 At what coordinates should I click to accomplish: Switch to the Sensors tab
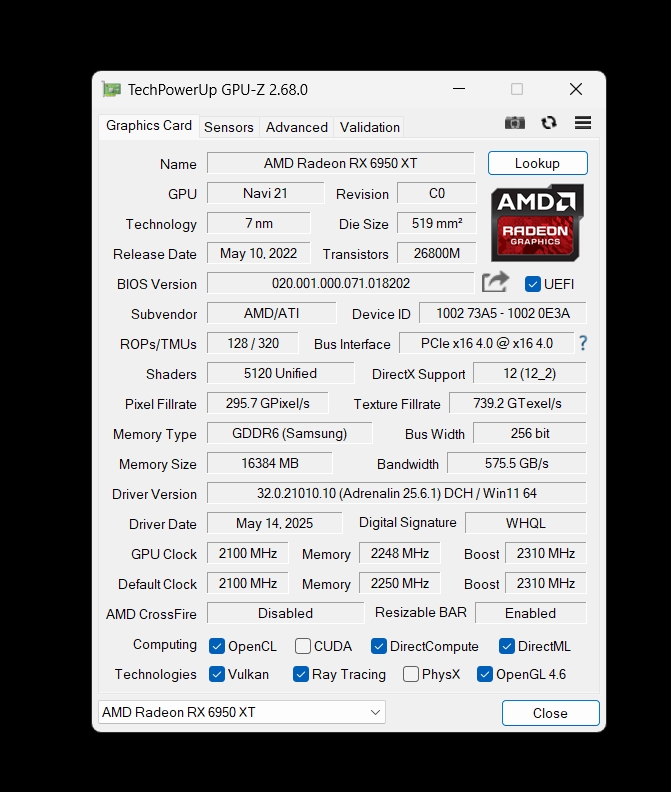pyautogui.click(x=229, y=127)
